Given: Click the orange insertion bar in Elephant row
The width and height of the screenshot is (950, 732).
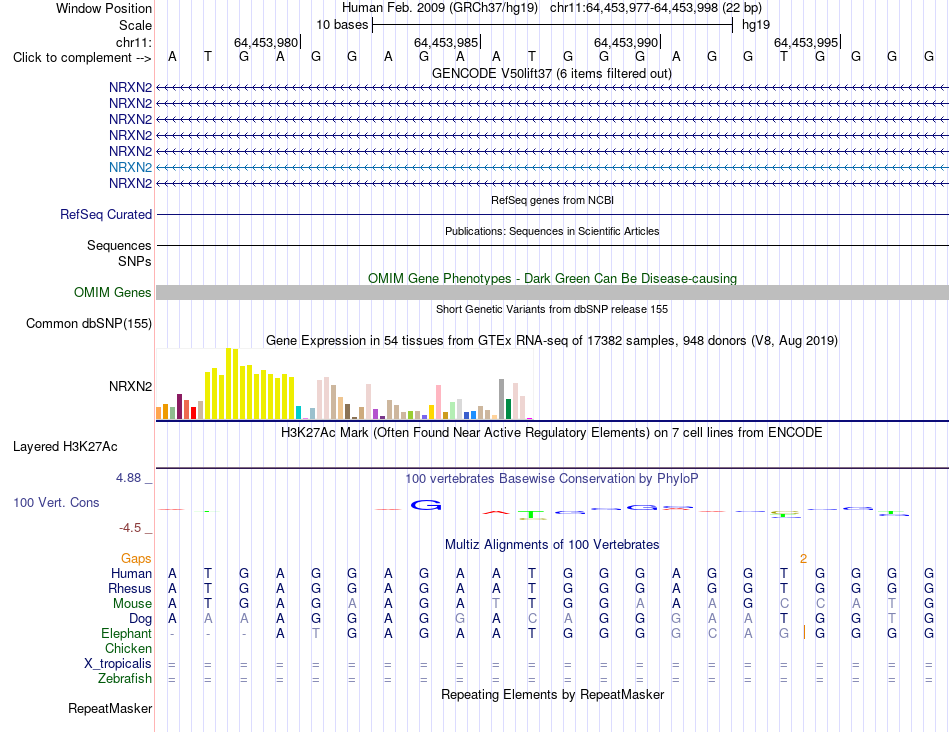Looking at the screenshot, I should [804, 633].
